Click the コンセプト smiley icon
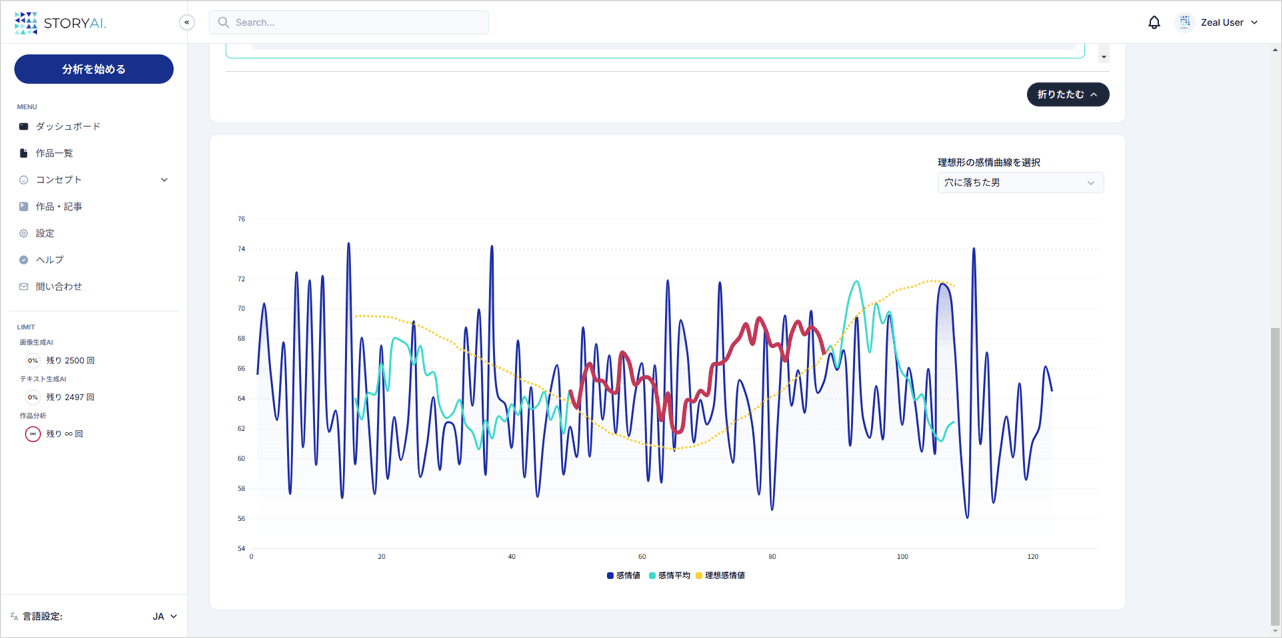This screenshot has width=1282, height=638. click(x=24, y=180)
